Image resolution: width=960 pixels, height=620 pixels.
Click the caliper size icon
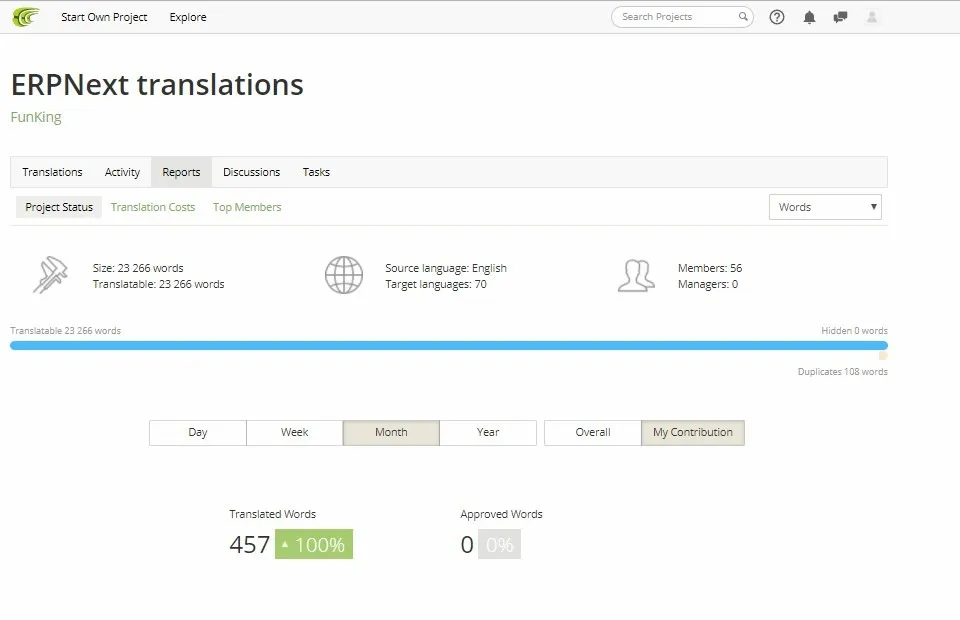pyautogui.click(x=50, y=275)
